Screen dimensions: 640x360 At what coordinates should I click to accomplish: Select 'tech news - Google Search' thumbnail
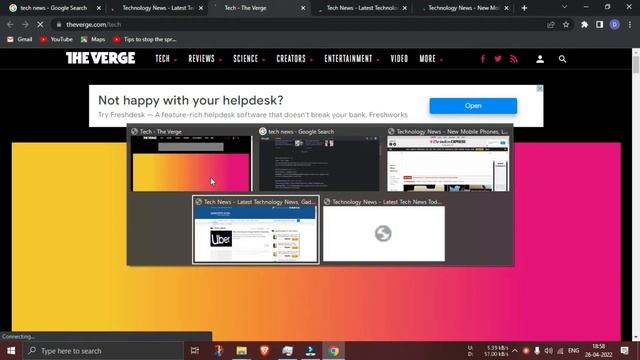click(x=319, y=160)
